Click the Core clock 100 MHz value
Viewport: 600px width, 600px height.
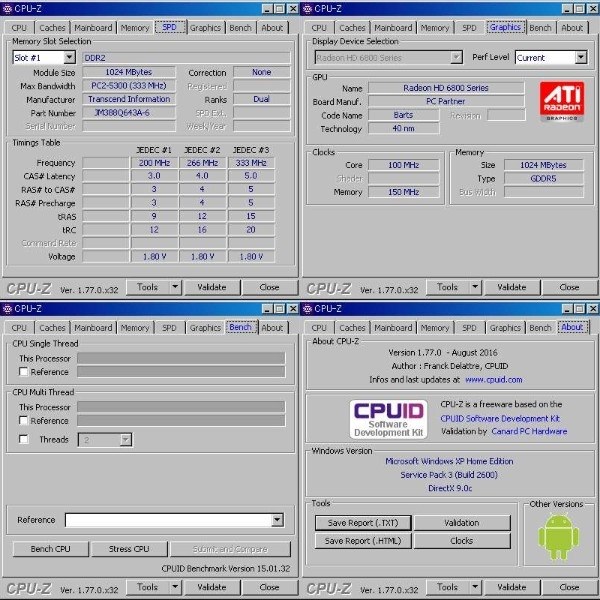click(x=403, y=165)
